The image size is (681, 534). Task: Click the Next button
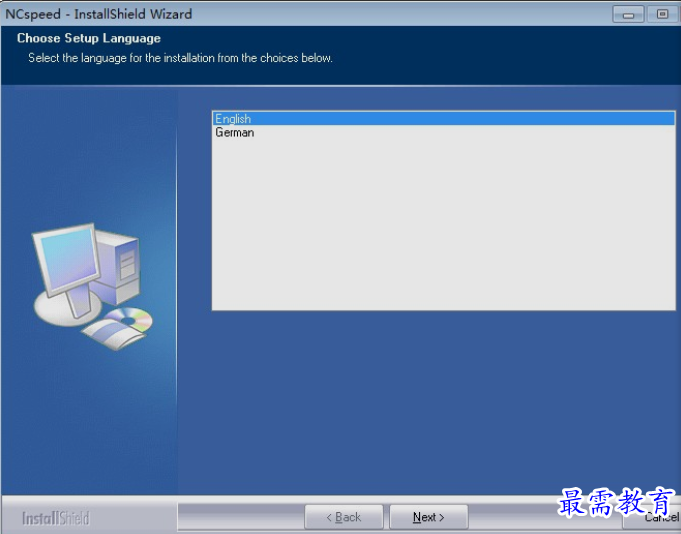(x=429, y=517)
